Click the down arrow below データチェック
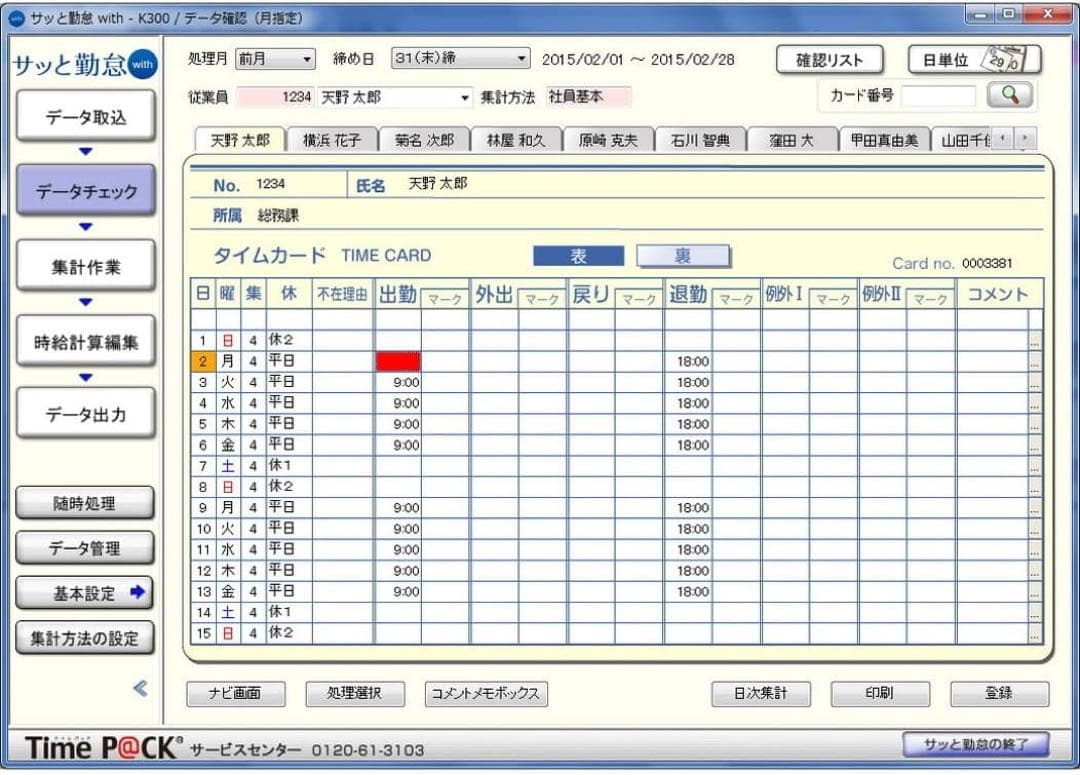 tap(85, 226)
